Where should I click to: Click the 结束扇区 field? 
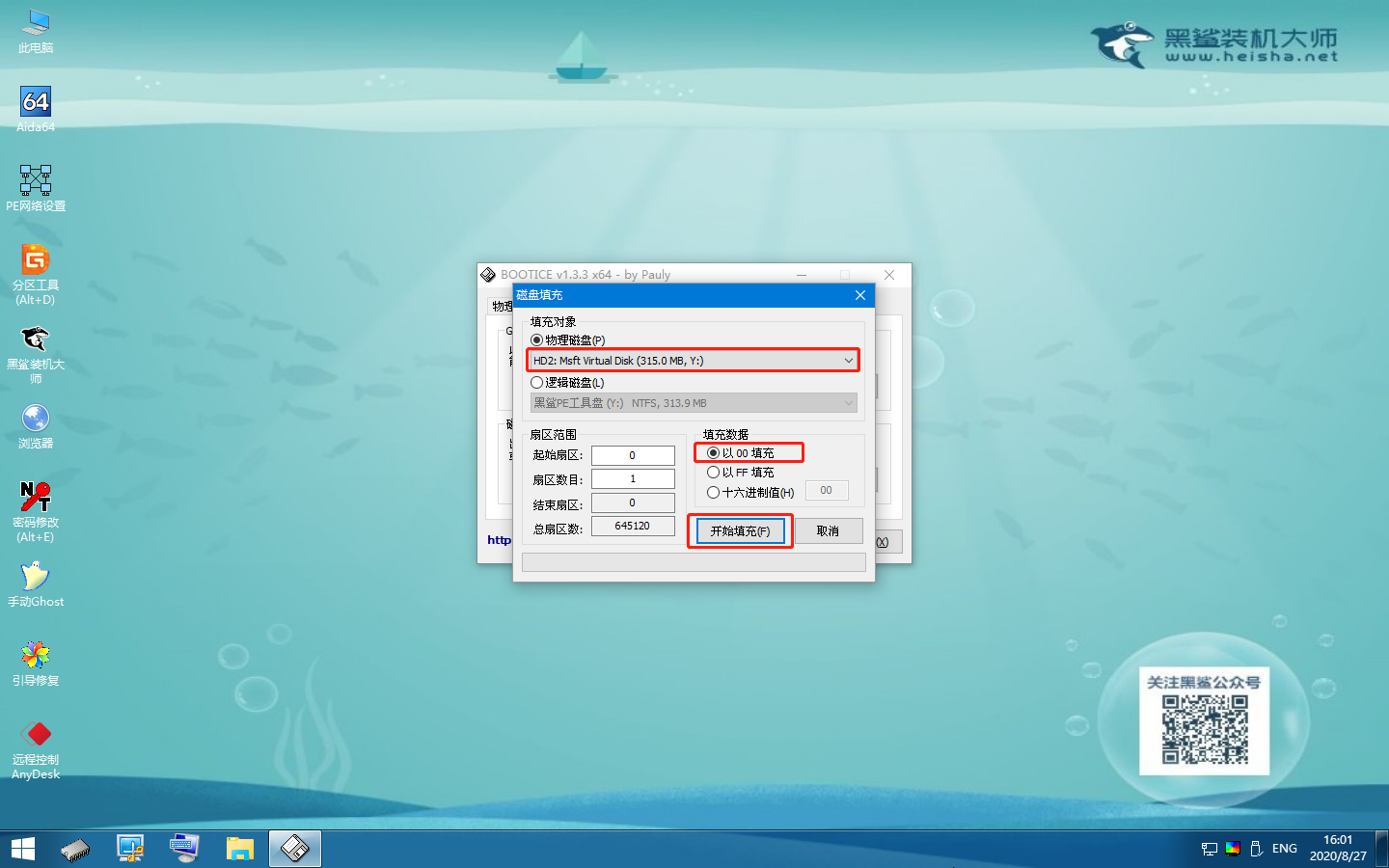[x=633, y=502]
